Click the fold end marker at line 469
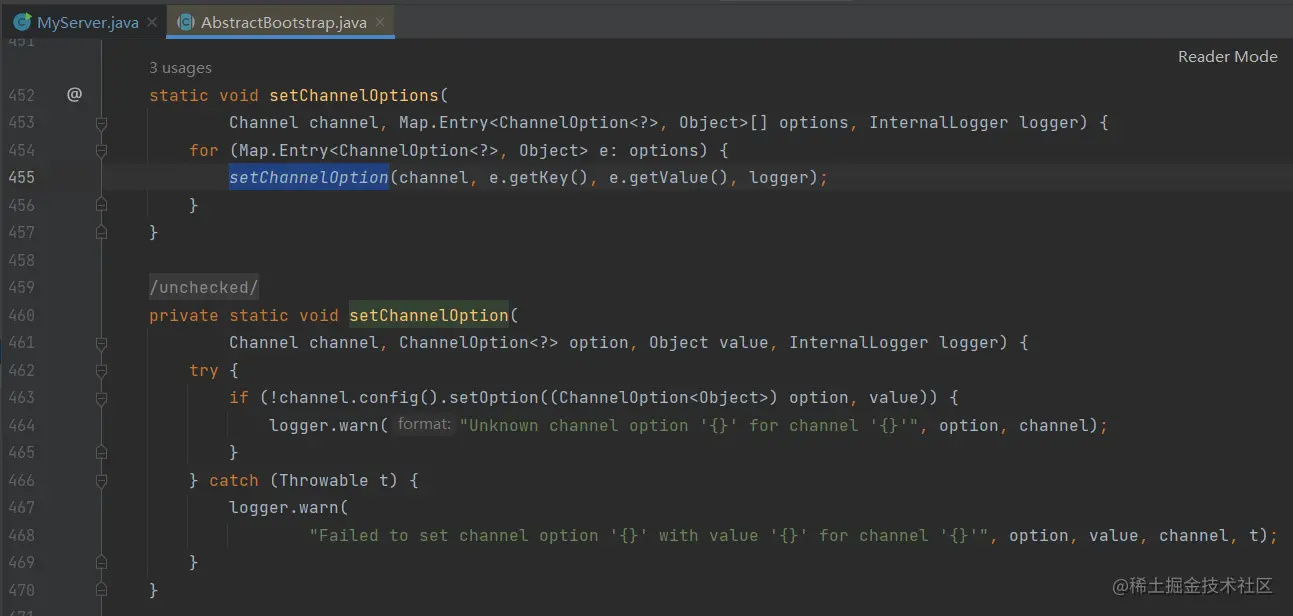 point(101,563)
